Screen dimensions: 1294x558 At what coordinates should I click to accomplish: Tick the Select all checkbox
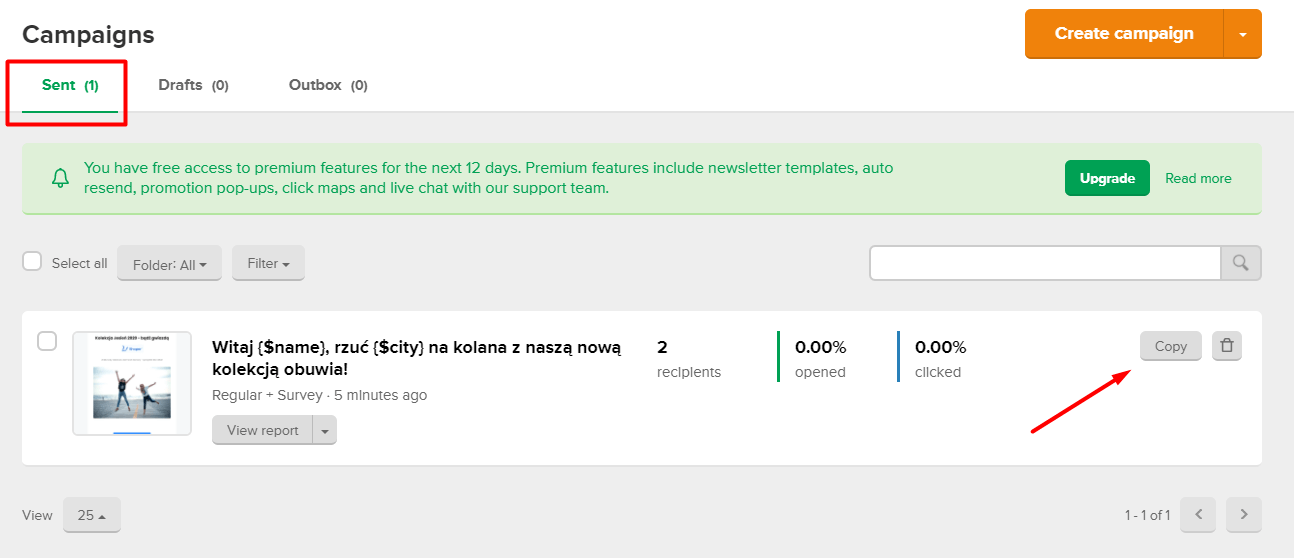pos(33,262)
